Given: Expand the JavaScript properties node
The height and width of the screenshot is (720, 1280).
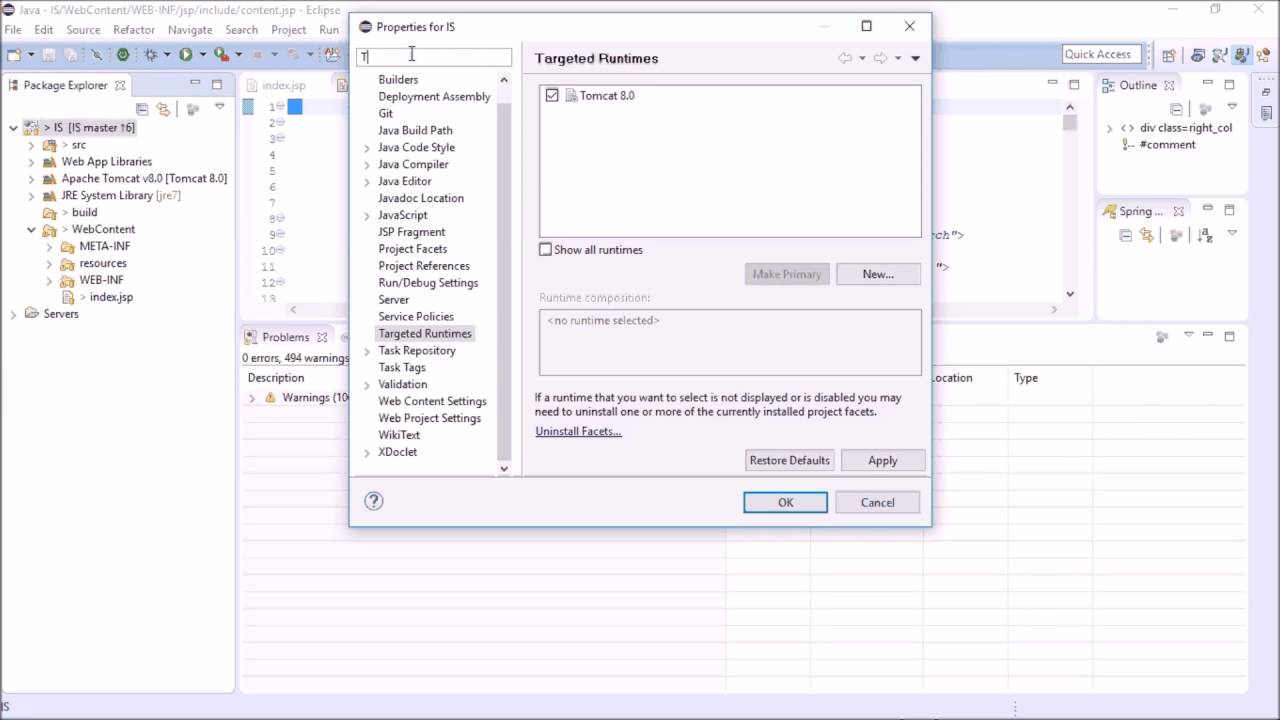Looking at the screenshot, I should (367, 216).
